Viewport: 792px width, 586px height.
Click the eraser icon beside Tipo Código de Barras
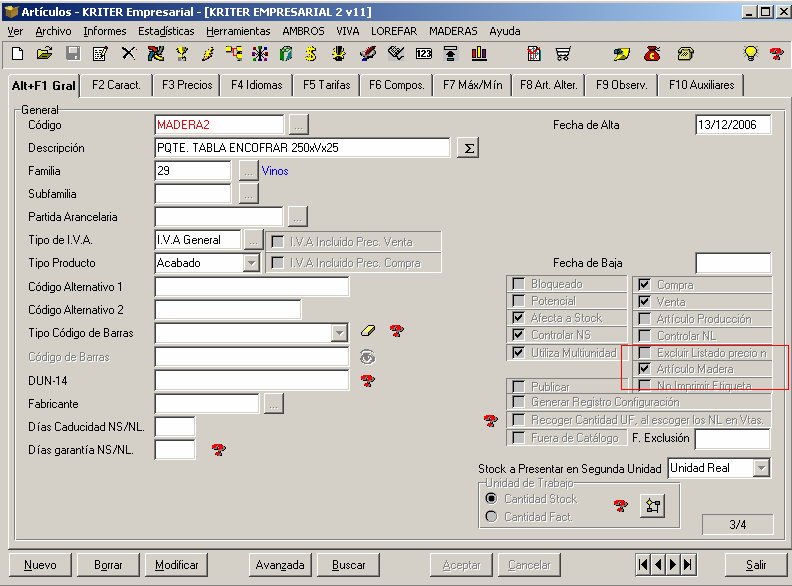click(x=368, y=331)
